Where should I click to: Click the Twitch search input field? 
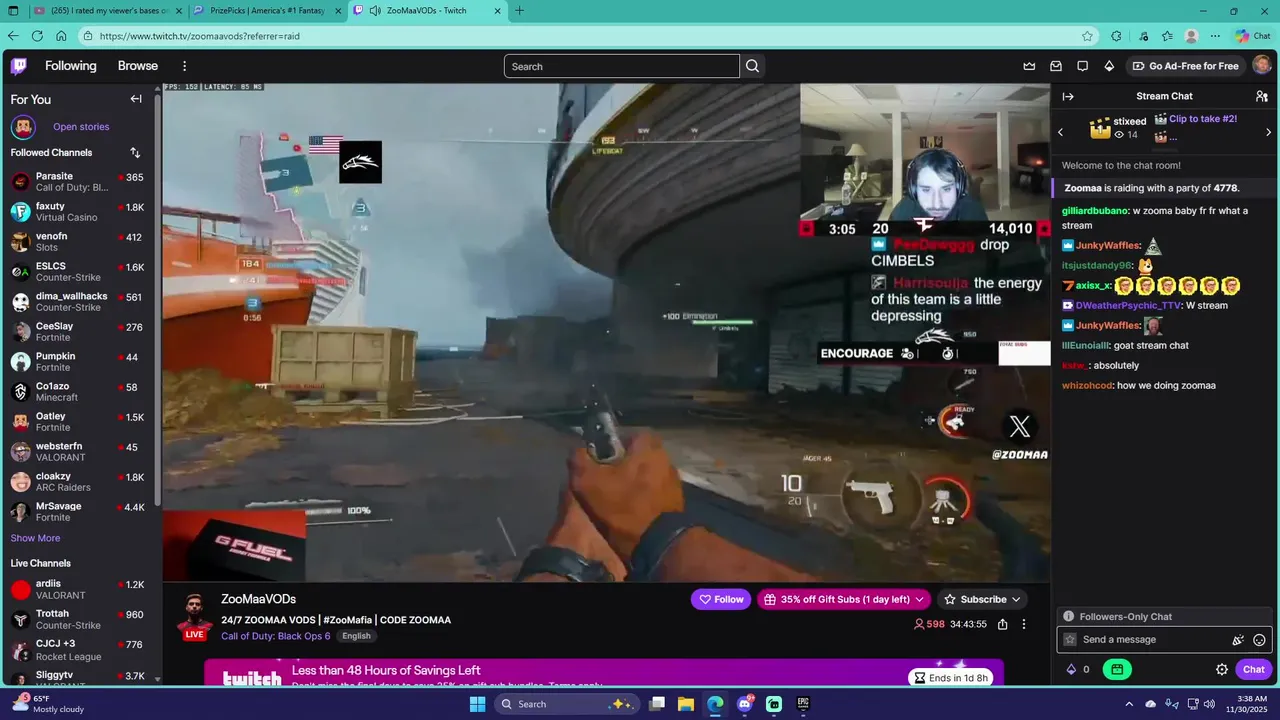(x=621, y=66)
